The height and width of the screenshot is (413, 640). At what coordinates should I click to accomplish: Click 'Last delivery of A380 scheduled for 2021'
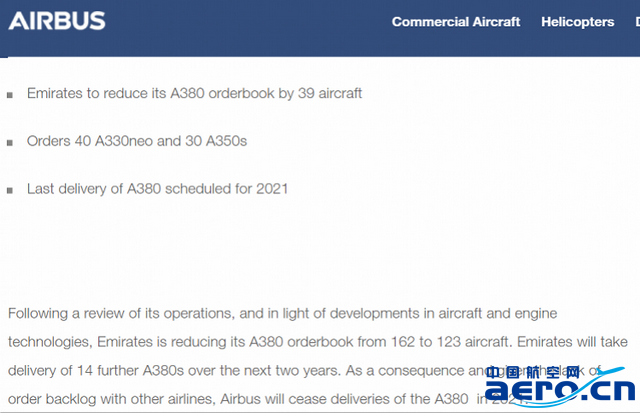[x=158, y=189]
